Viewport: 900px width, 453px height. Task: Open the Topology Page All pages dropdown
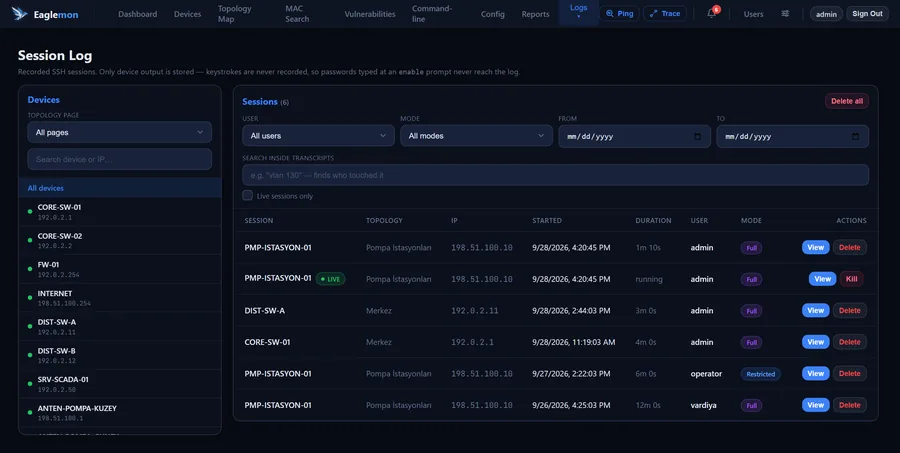[x=119, y=132]
